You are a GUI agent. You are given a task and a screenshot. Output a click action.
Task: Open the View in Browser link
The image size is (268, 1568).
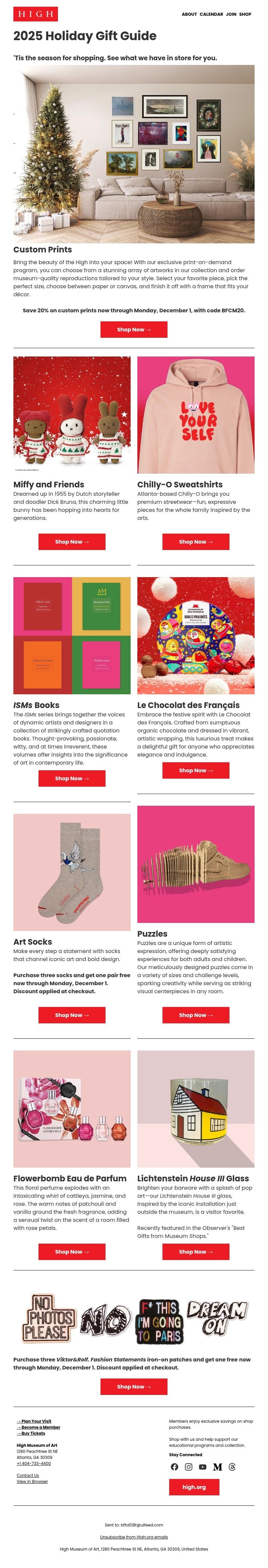[32, 1482]
